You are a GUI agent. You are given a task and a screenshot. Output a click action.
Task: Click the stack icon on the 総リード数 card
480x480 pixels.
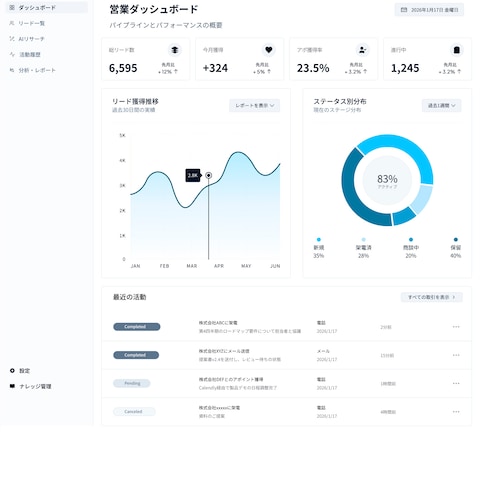click(174, 50)
